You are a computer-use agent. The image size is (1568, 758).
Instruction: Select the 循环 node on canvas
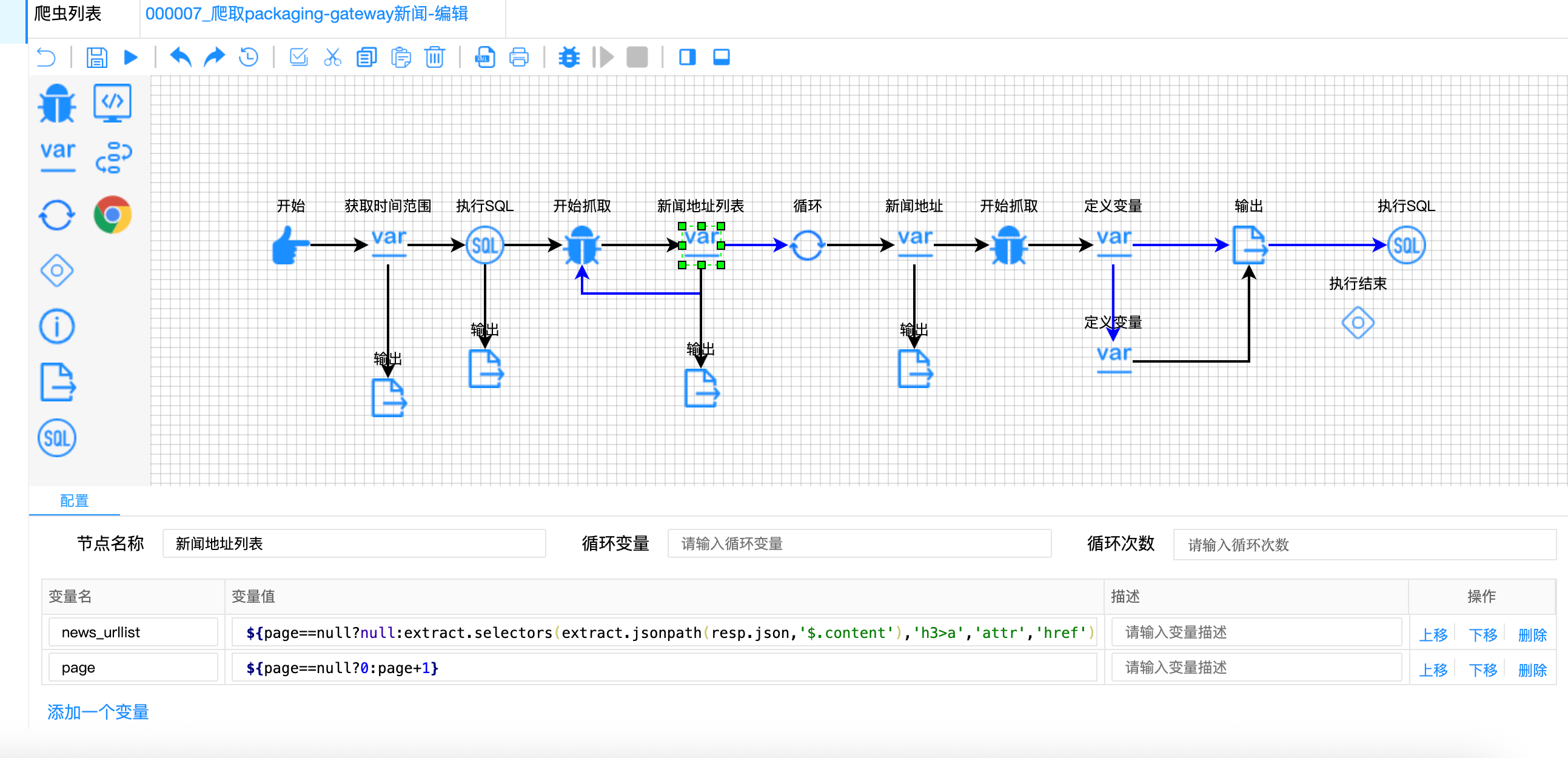click(807, 245)
